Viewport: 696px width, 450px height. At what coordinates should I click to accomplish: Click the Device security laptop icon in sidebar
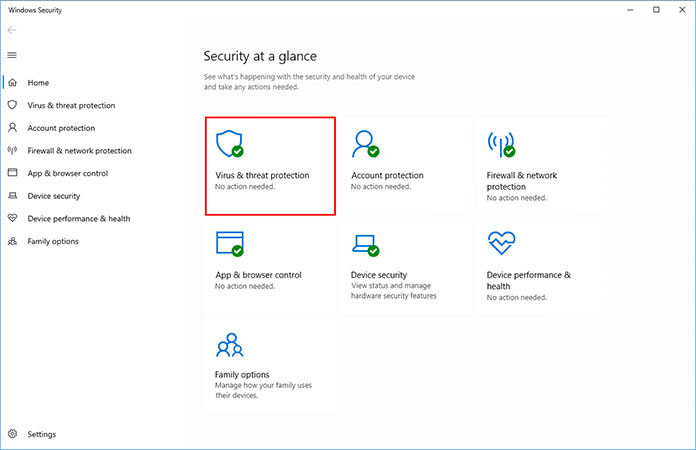point(12,196)
